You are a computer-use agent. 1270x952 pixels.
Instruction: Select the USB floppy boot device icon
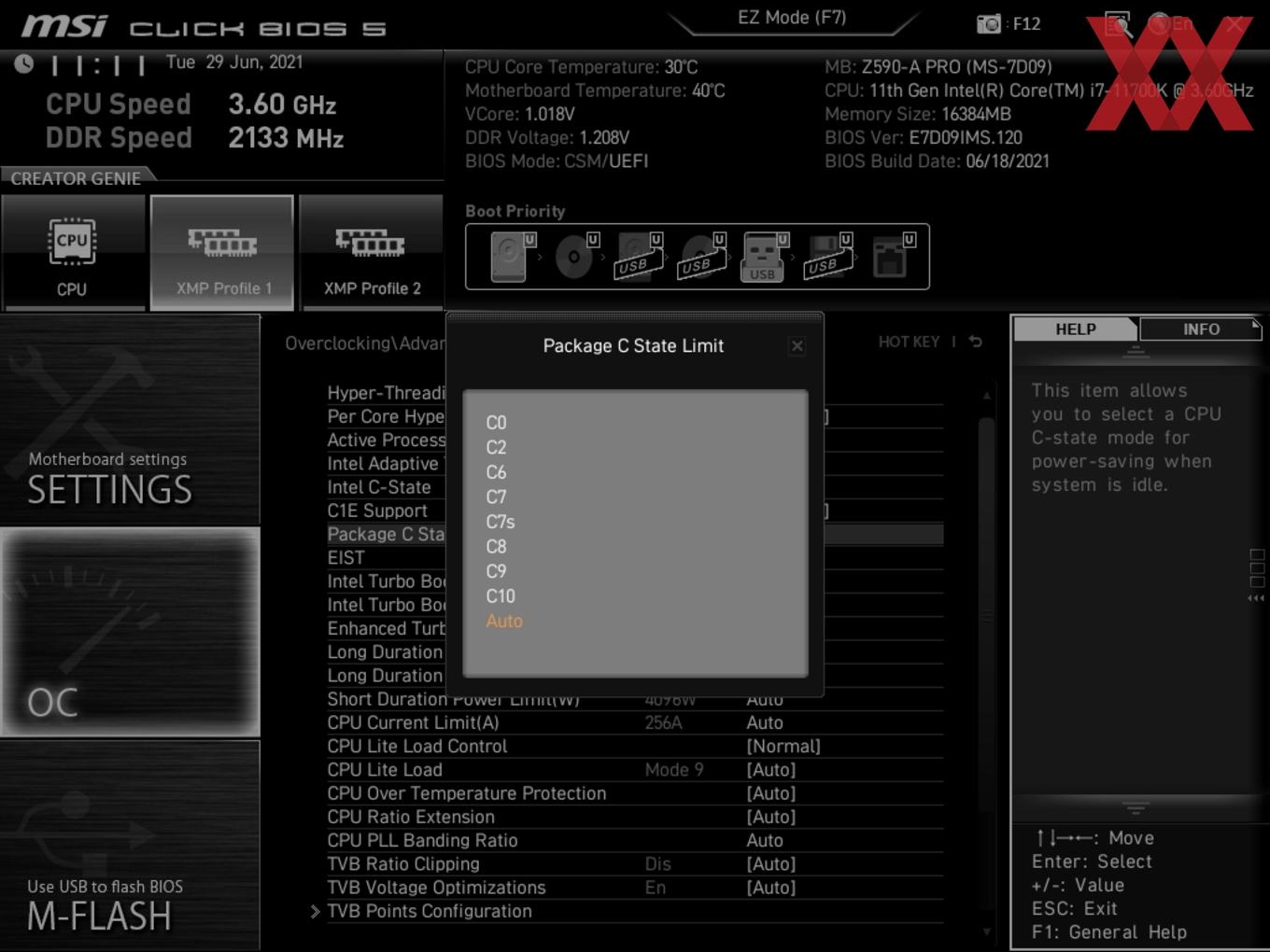(x=826, y=257)
